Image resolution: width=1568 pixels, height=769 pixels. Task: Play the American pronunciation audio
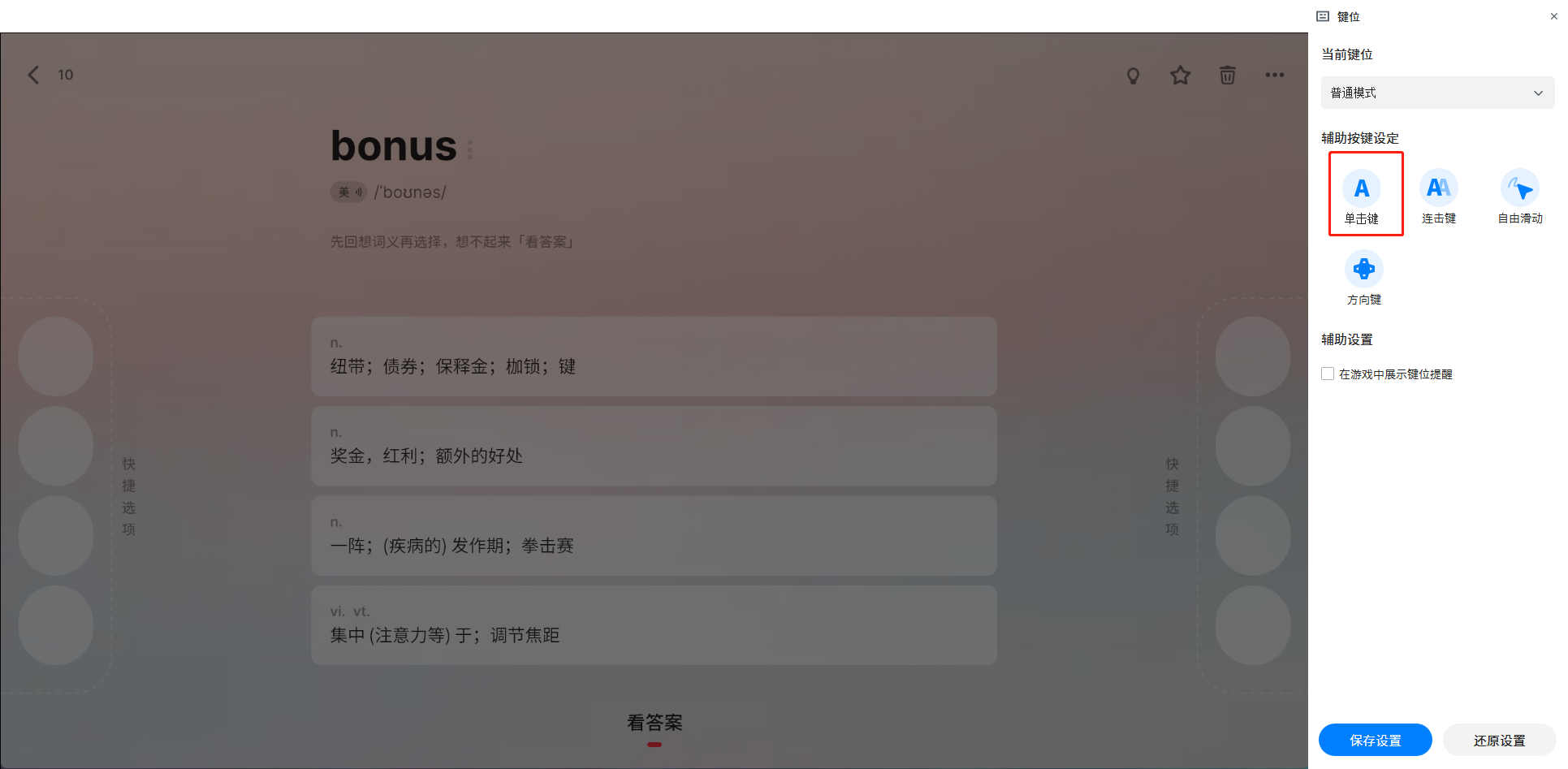[348, 192]
